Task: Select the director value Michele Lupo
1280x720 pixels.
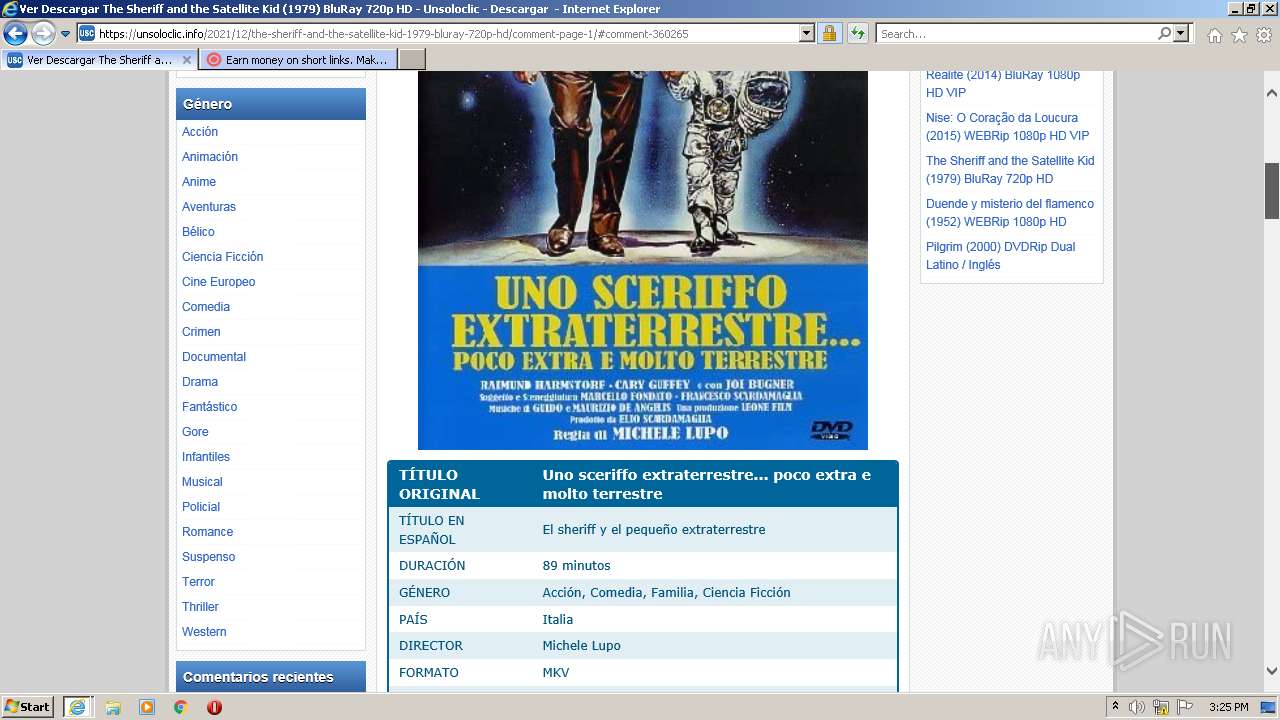Action: coord(581,646)
